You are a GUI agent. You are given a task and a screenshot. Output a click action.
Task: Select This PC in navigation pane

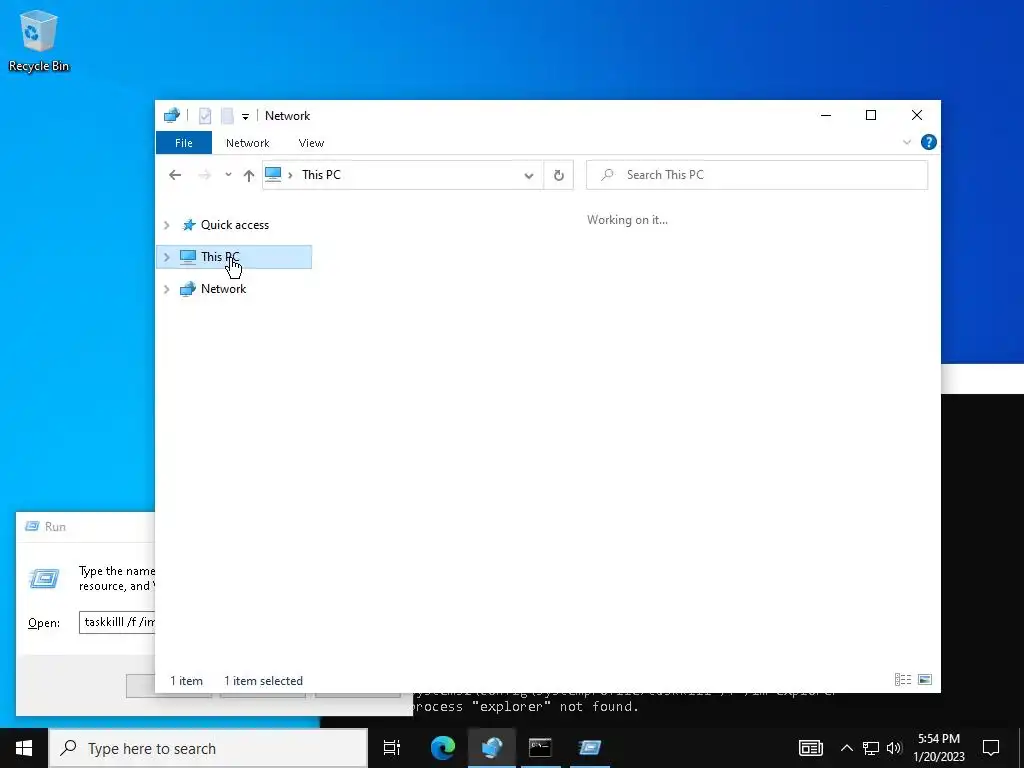234,257
